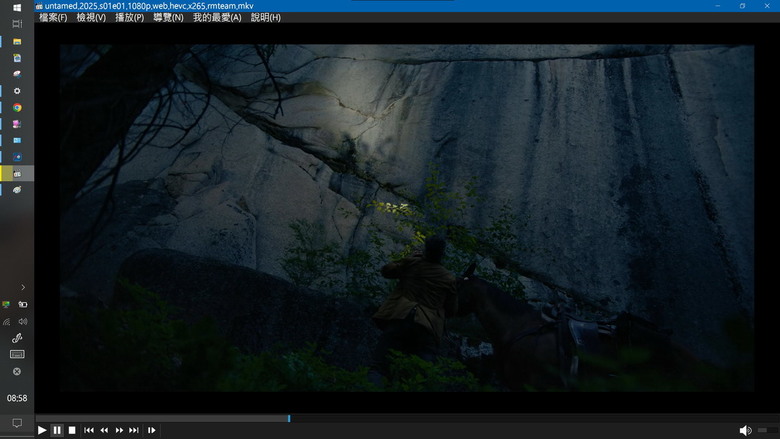This screenshot has width=780, height=439.
Task: Open network Wi-Fi tray icon
Action: tap(6, 322)
